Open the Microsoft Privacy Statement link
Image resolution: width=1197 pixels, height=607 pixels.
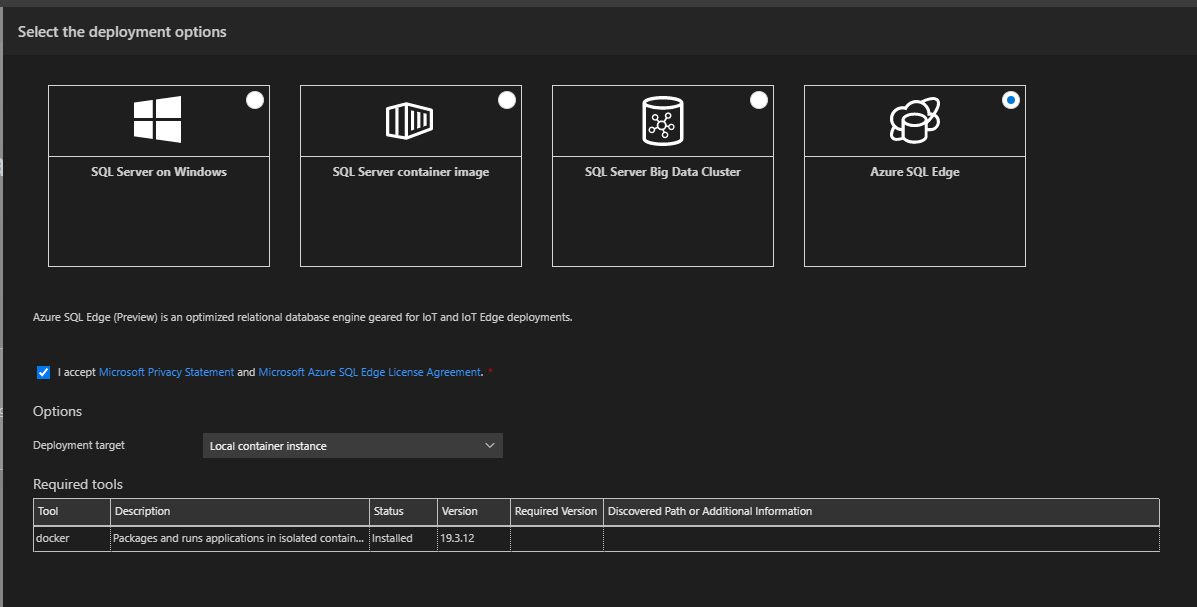166,371
